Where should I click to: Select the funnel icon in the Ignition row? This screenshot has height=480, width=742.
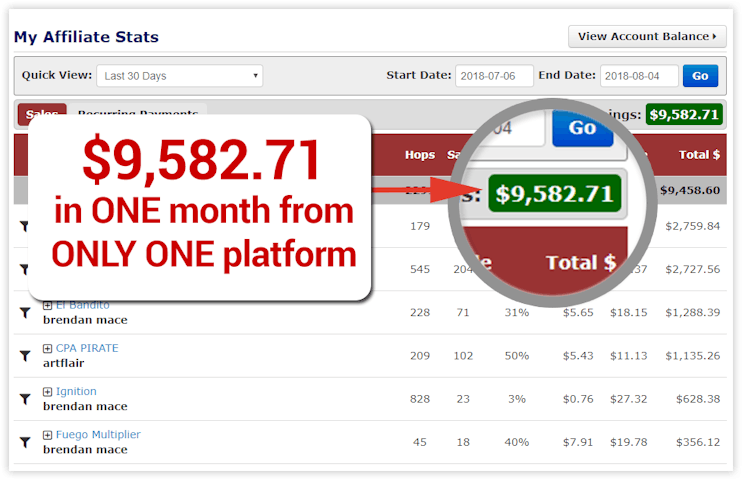click(25, 399)
